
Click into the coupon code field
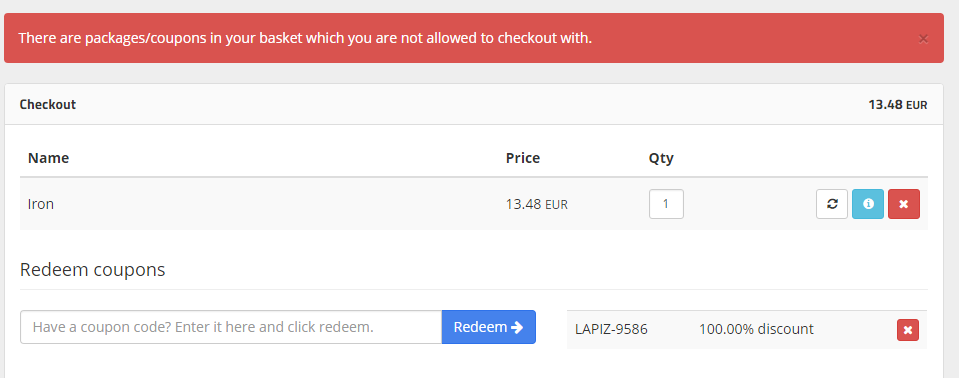click(231, 327)
